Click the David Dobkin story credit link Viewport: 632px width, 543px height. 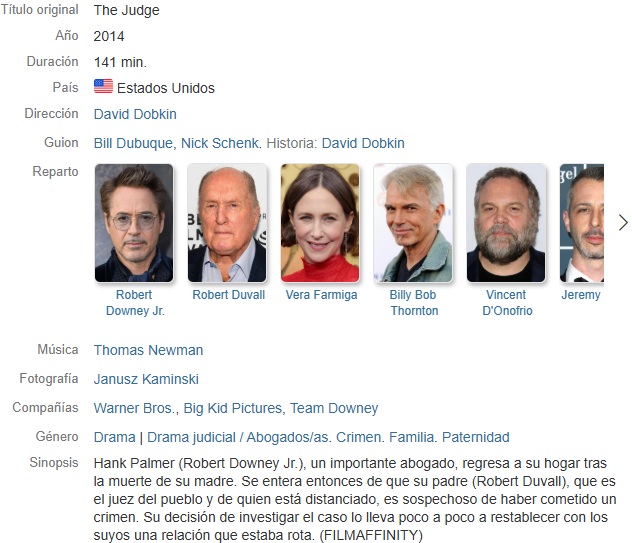click(363, 143)
